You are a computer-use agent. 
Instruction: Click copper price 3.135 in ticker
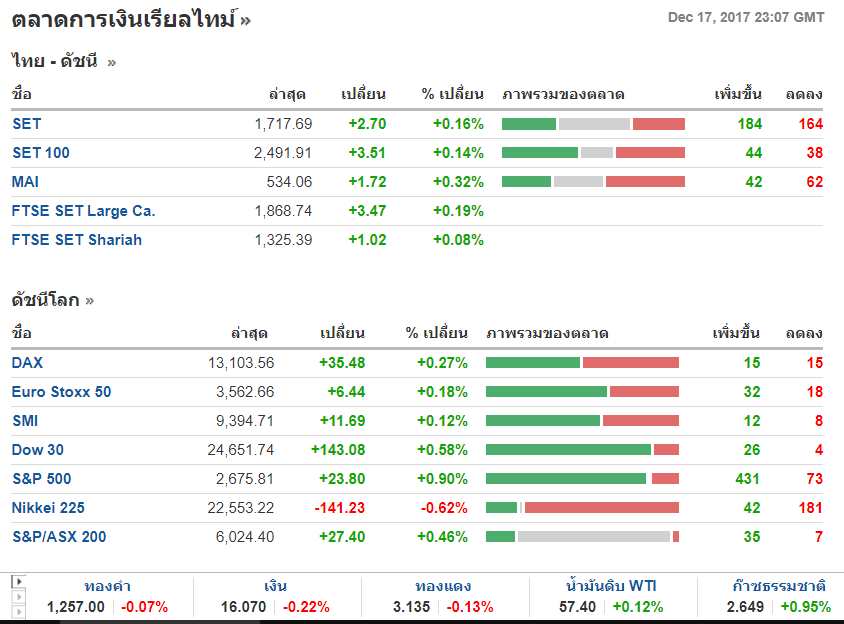pos(411,607)
